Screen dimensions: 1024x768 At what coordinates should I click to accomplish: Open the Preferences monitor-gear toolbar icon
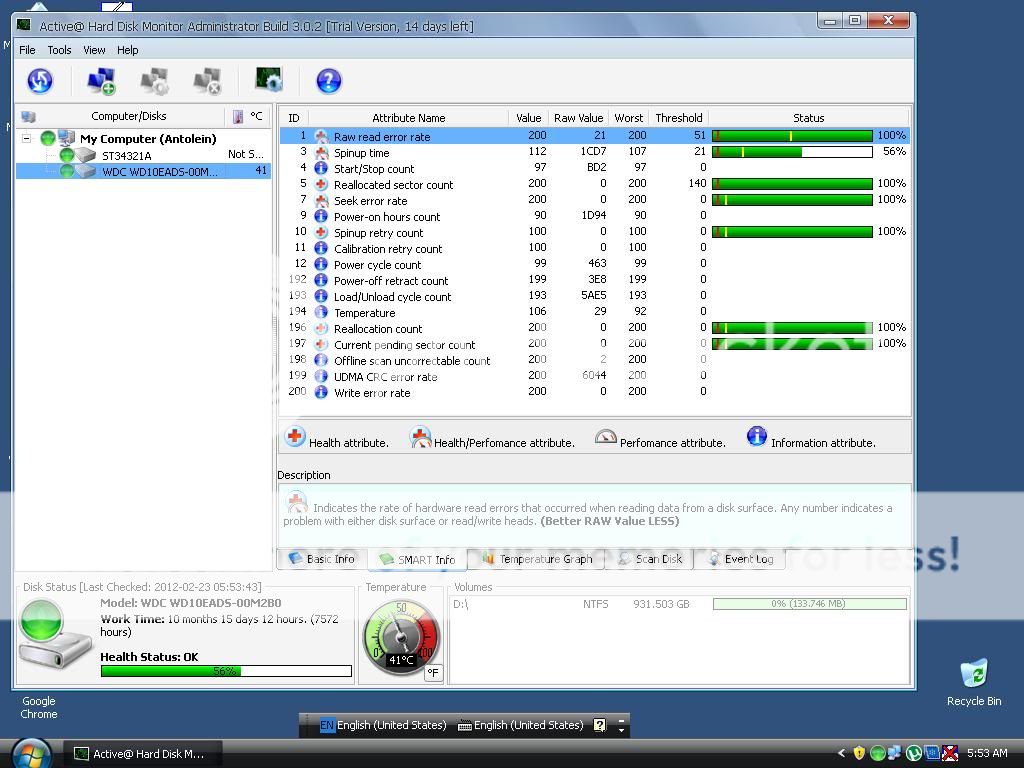(x=269, y=81)
